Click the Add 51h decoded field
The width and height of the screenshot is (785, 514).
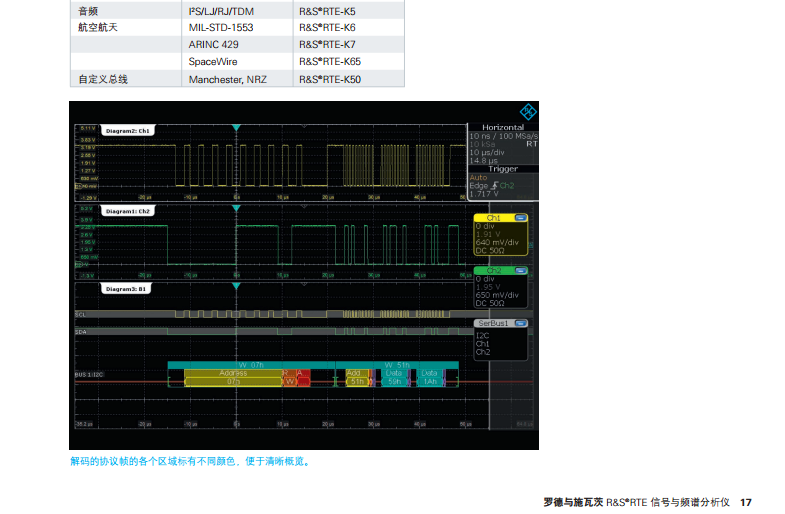pos(357,377)
